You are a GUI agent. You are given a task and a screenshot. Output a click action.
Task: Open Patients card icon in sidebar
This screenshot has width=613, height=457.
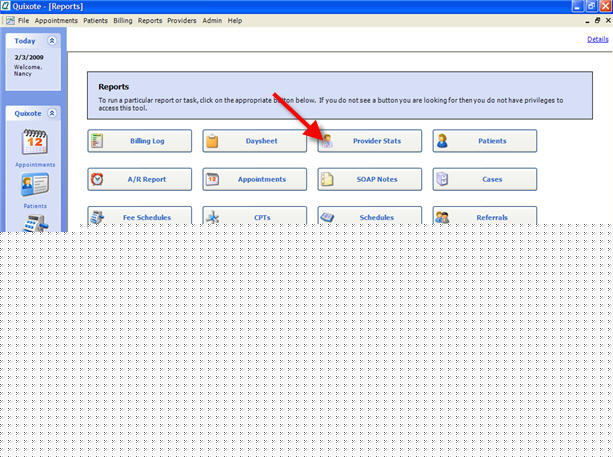(35, 185)
